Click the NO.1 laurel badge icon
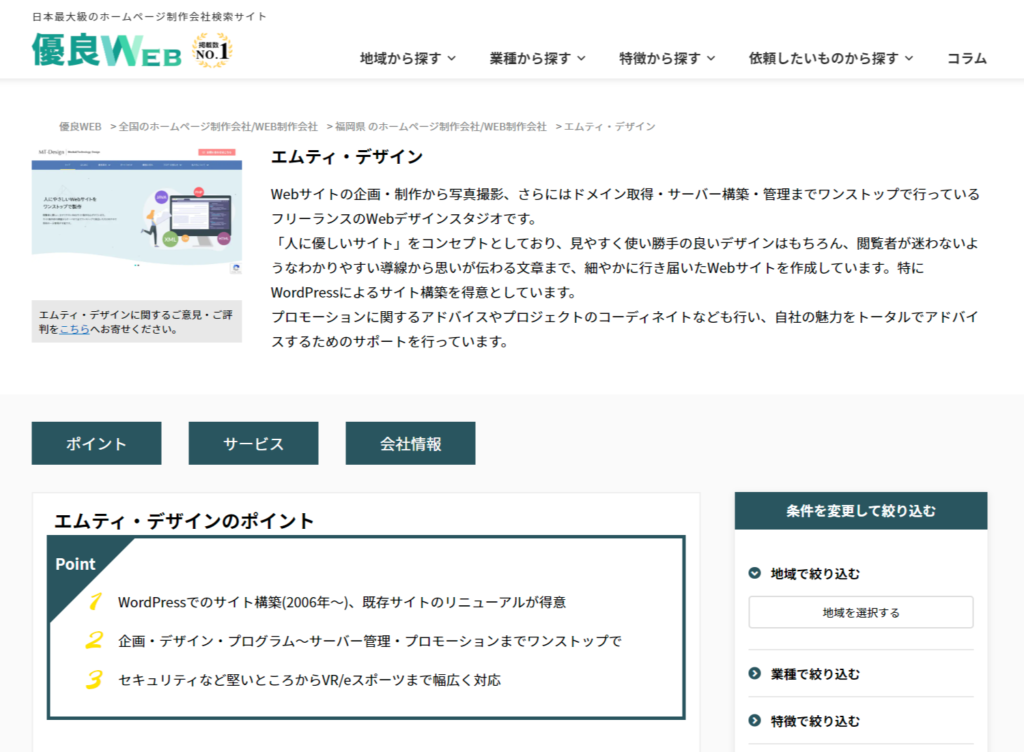1024x752 pixels. coord(212,50)
